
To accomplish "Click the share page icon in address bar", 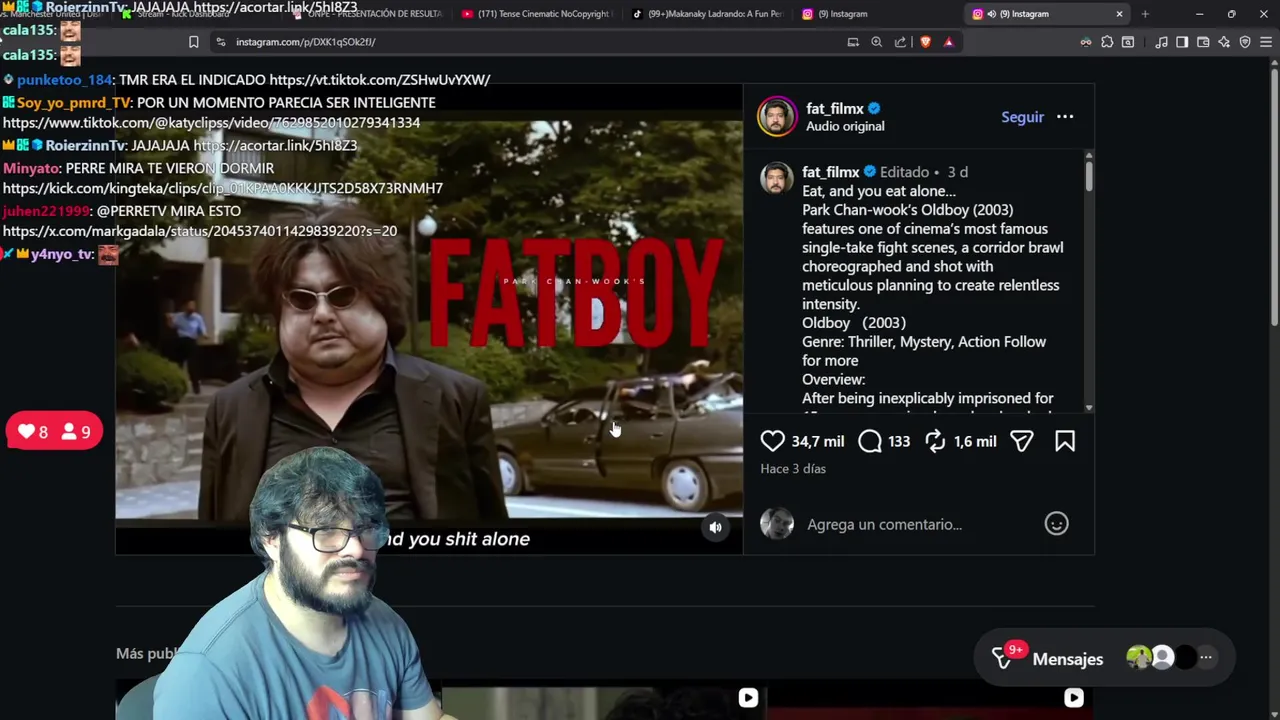I will click(900, 42).
